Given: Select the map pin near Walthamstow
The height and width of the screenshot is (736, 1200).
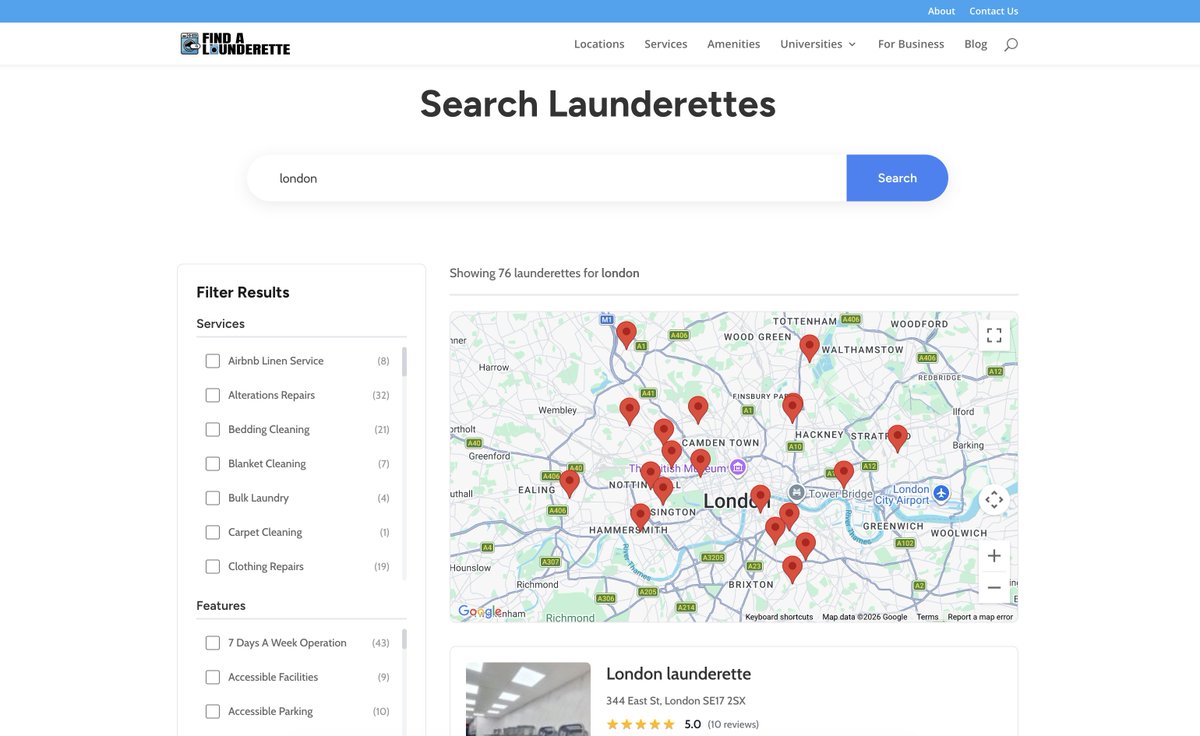Looking at the screenshot, I should tap(809, 348).
